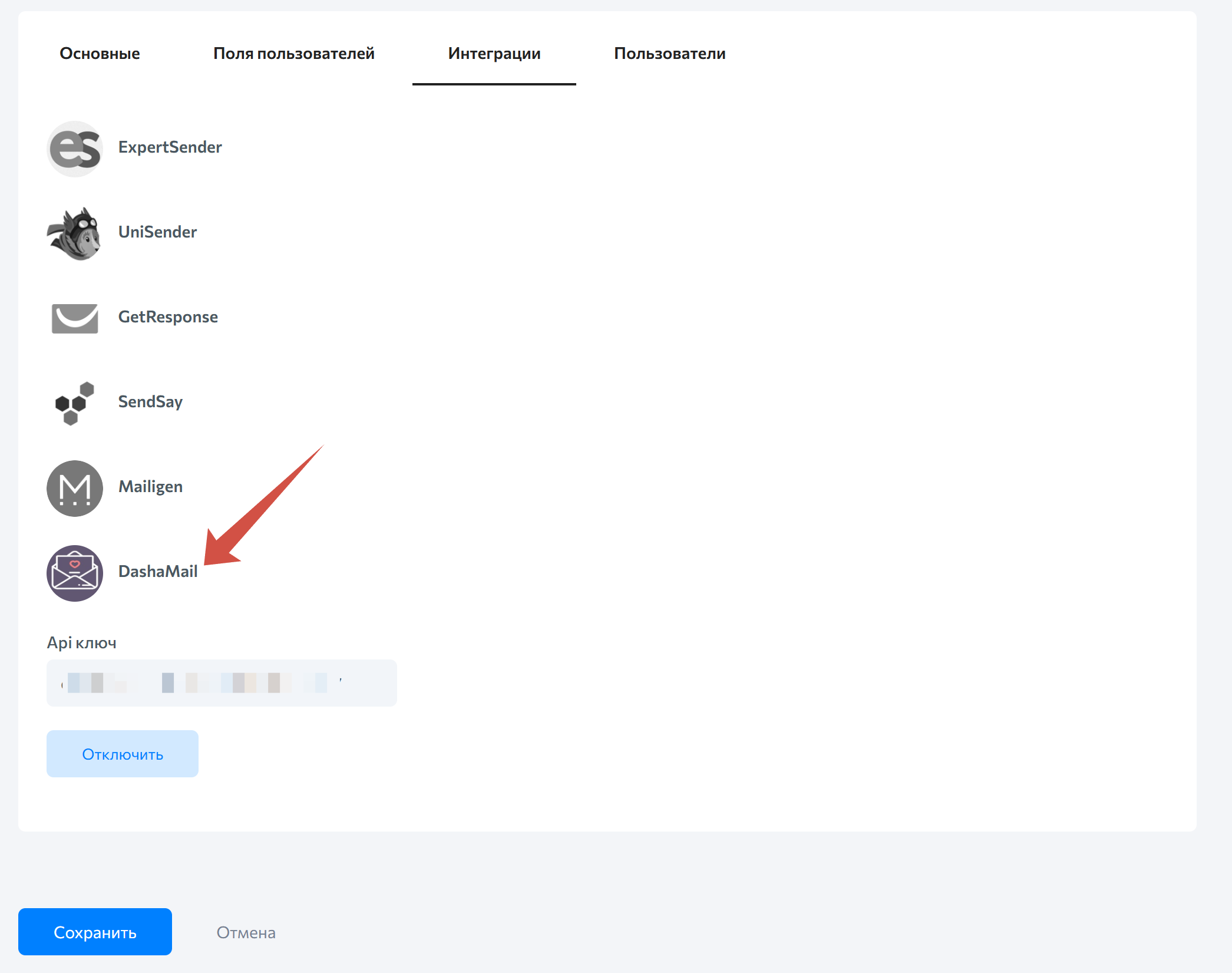This screenshot has width=1232, height=973.
Task: Click the DashaMail envelope logo
Action: (75, 573)
